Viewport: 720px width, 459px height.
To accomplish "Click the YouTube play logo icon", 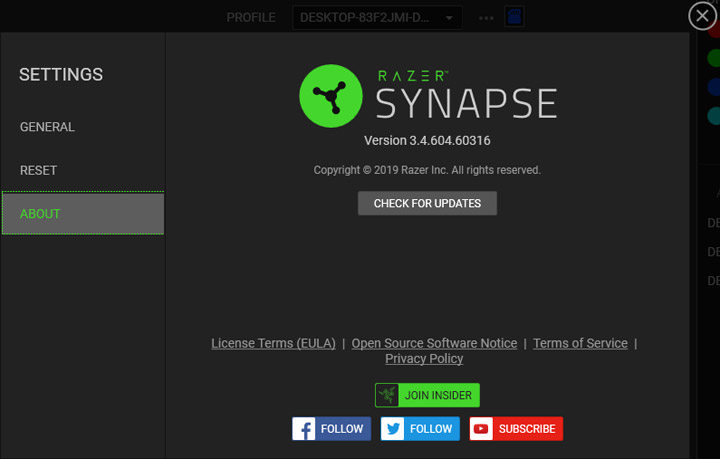I will click(x=481, y=429).
